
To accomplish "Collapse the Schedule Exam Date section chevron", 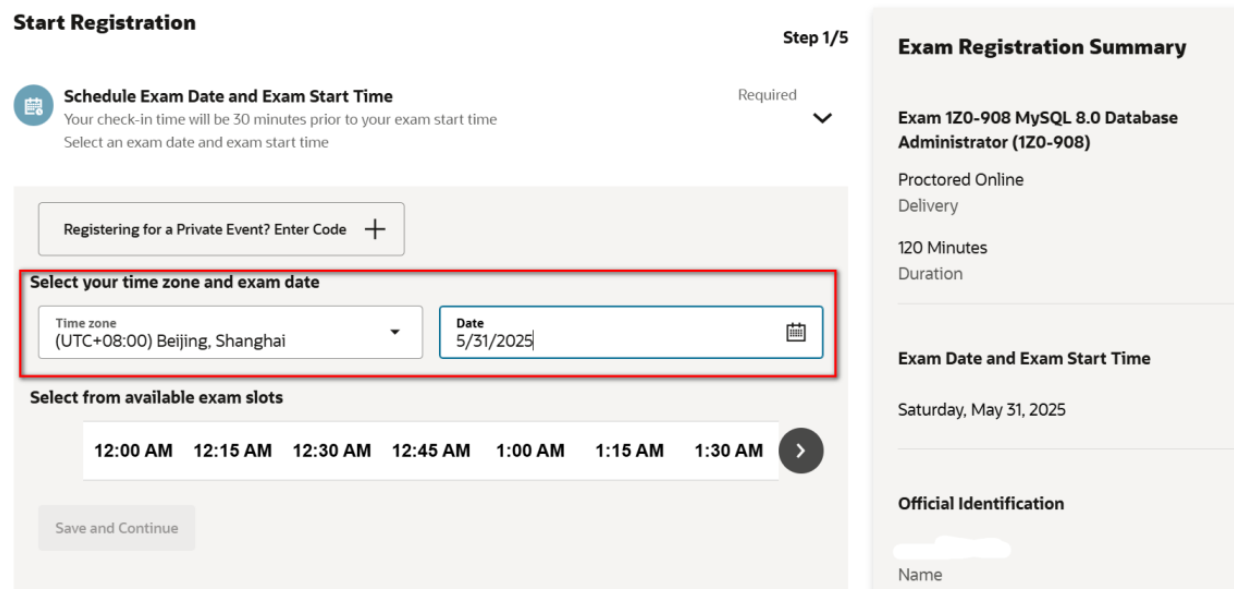I will point(822,118).
